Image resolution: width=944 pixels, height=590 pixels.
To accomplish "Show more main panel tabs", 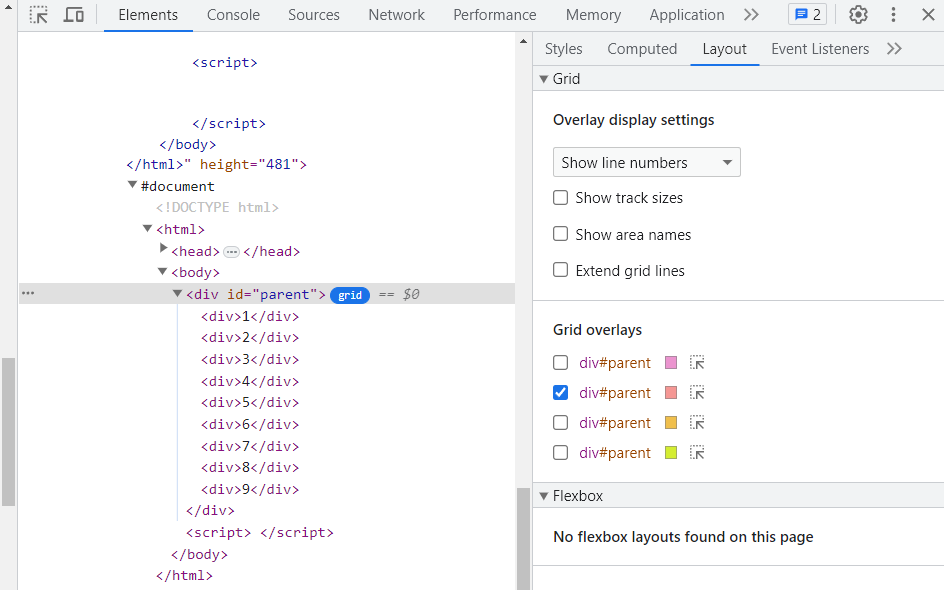I will pyautogui.click(x=751, y=15).
